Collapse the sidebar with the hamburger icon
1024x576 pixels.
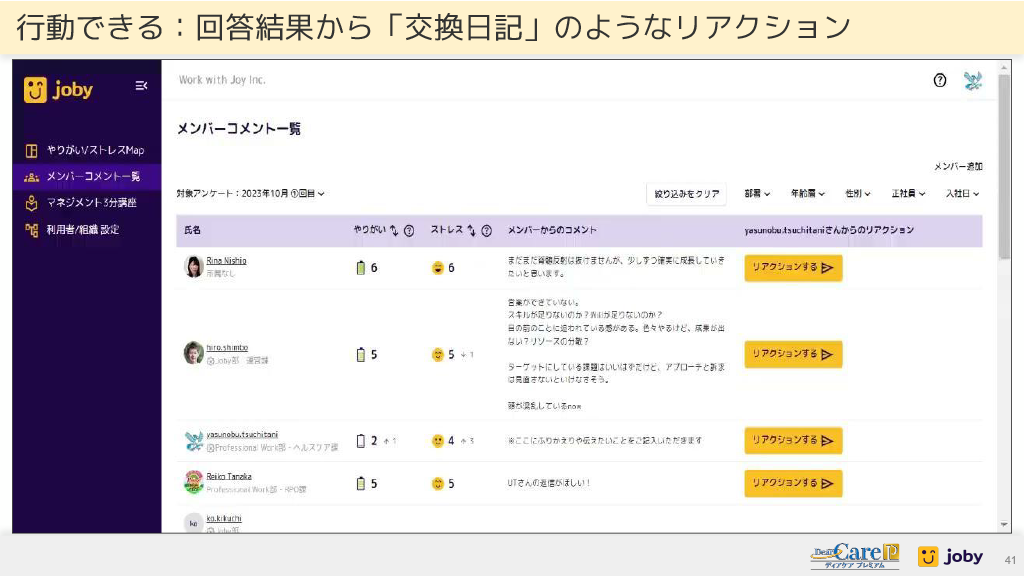[141, 87]
